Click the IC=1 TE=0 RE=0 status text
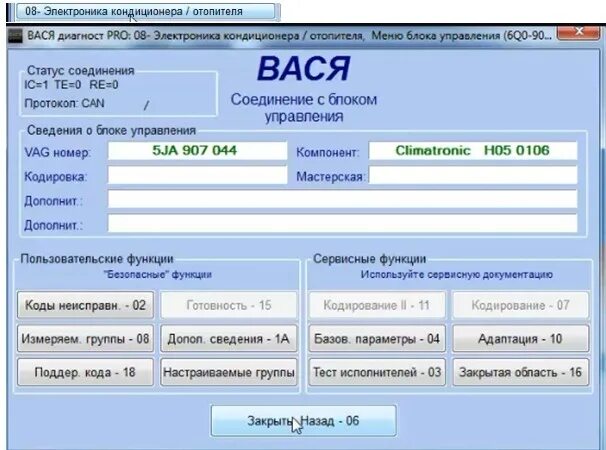This screenshot has height=450, width=606. (x=71, y=85)
